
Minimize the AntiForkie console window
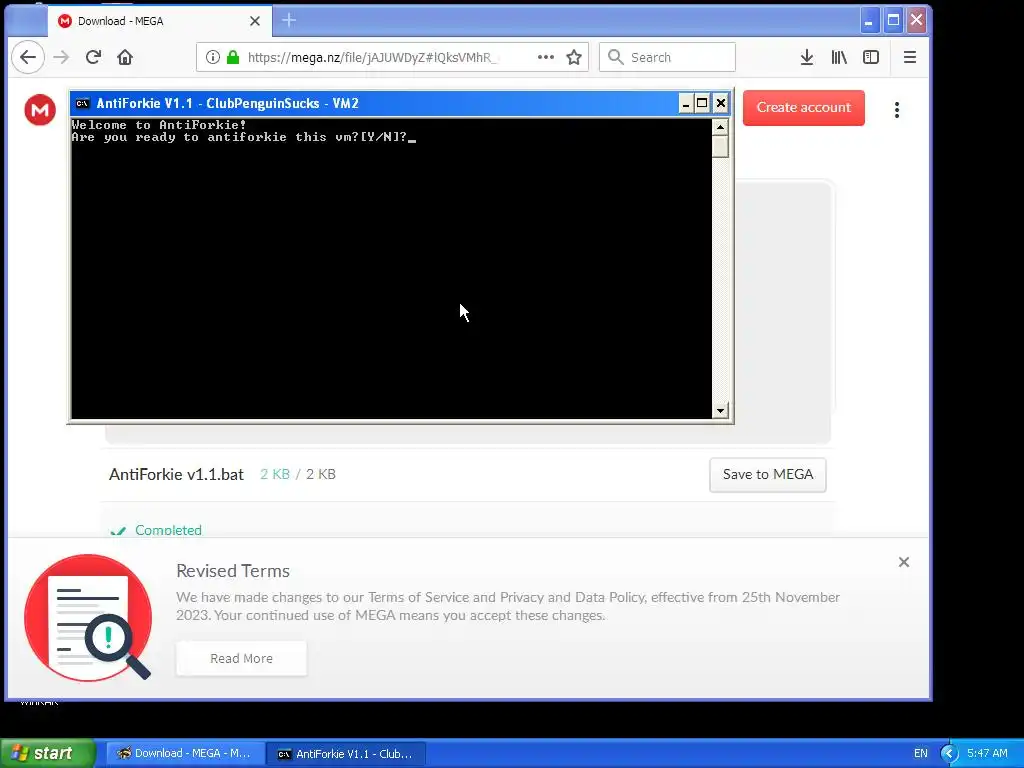[x=686, y=103]
